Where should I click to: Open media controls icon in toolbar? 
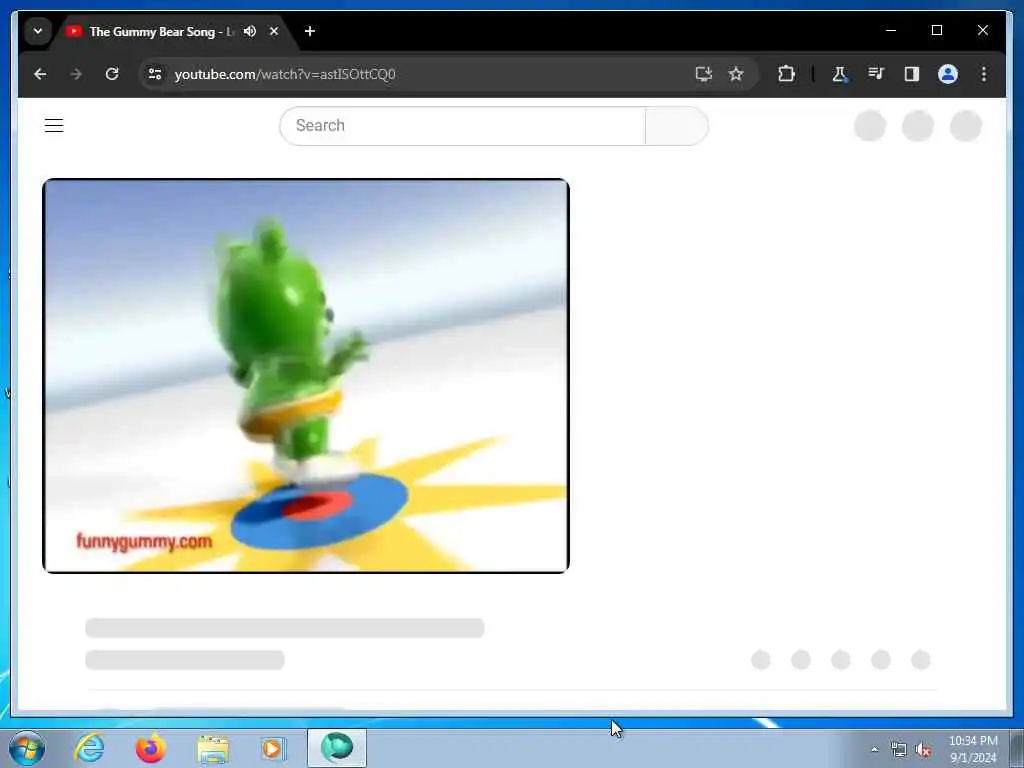[876, 74]
